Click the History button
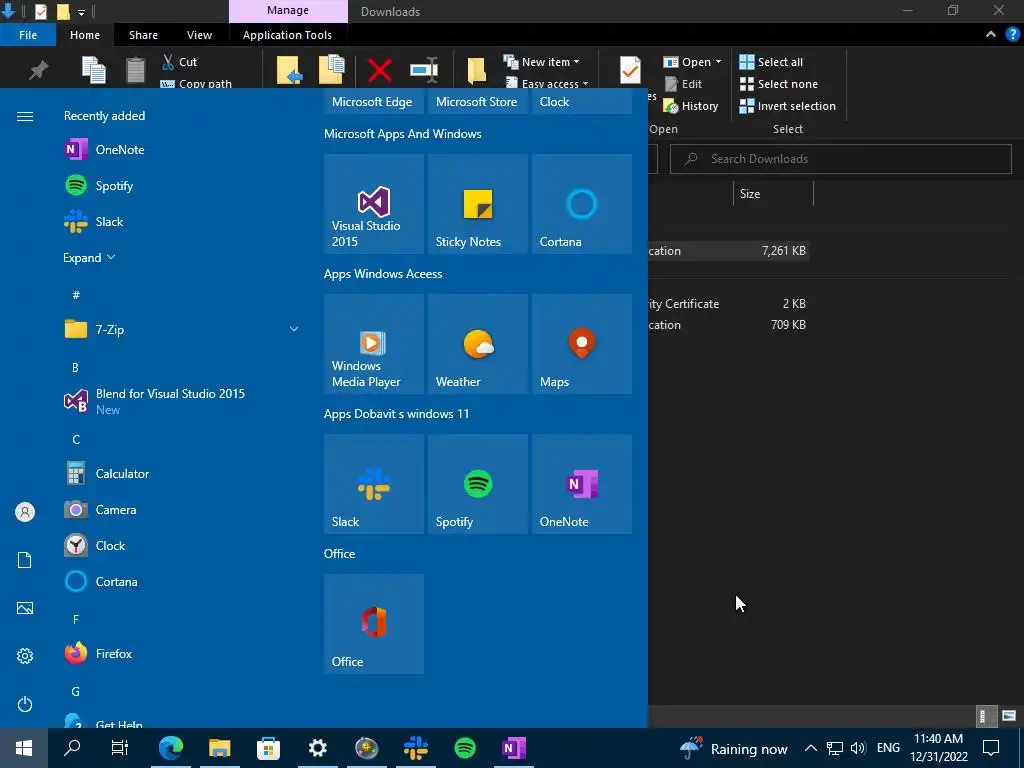Screen dimensions: 1024x768 pyautogui.click(x=691, y=106)
